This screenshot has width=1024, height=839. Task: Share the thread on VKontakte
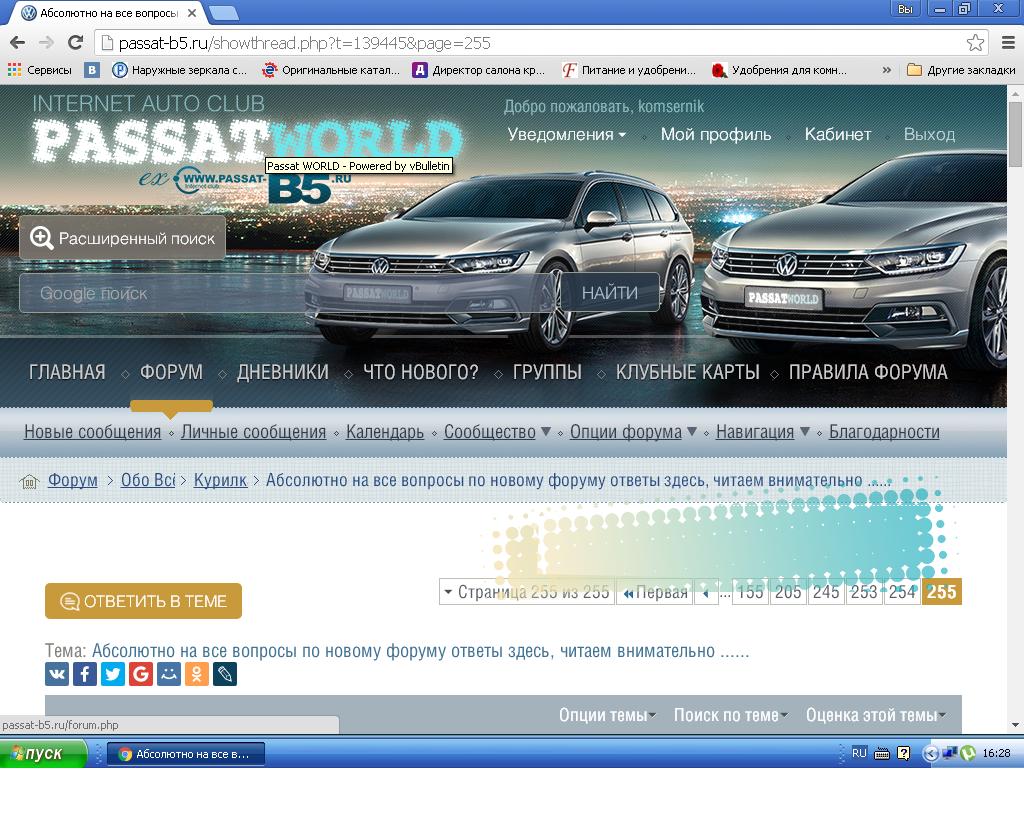coord(57,675)
